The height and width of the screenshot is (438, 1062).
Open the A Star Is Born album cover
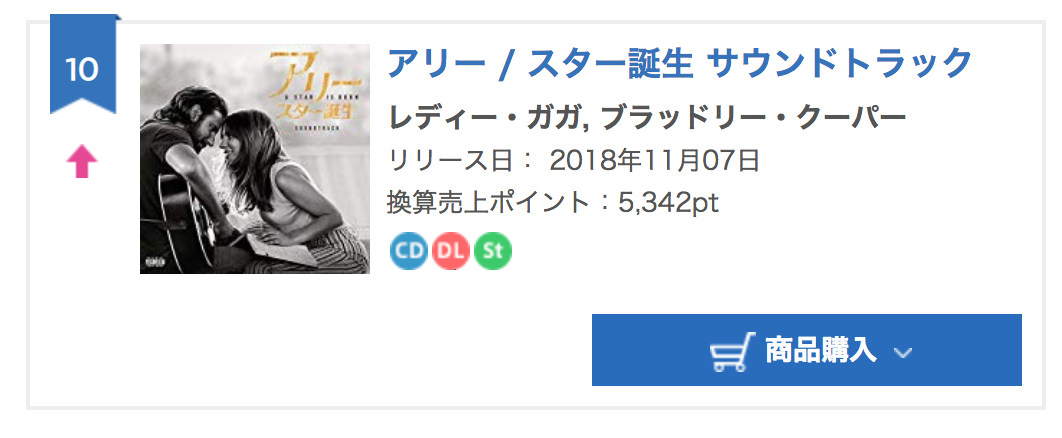[255, 159]
